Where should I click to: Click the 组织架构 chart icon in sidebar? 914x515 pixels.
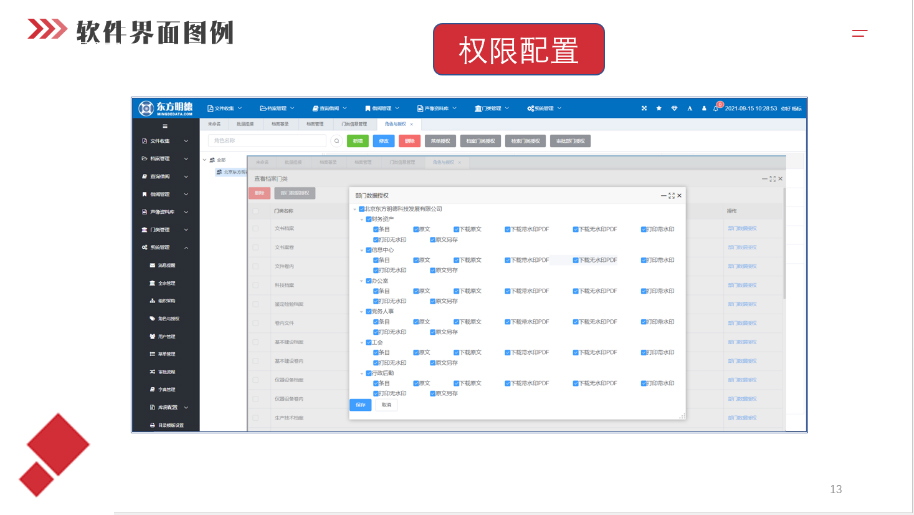[152, 300]
